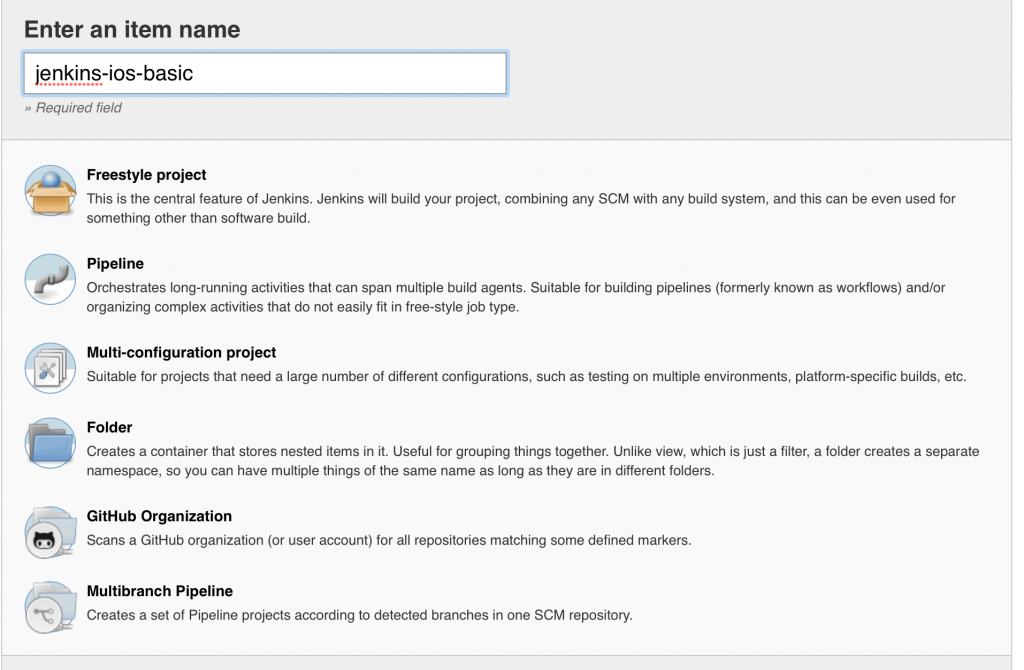Click the Multi-configuration project heading
The height and width of the screenshot is (670, 1024).
click(x=181, y=353)
